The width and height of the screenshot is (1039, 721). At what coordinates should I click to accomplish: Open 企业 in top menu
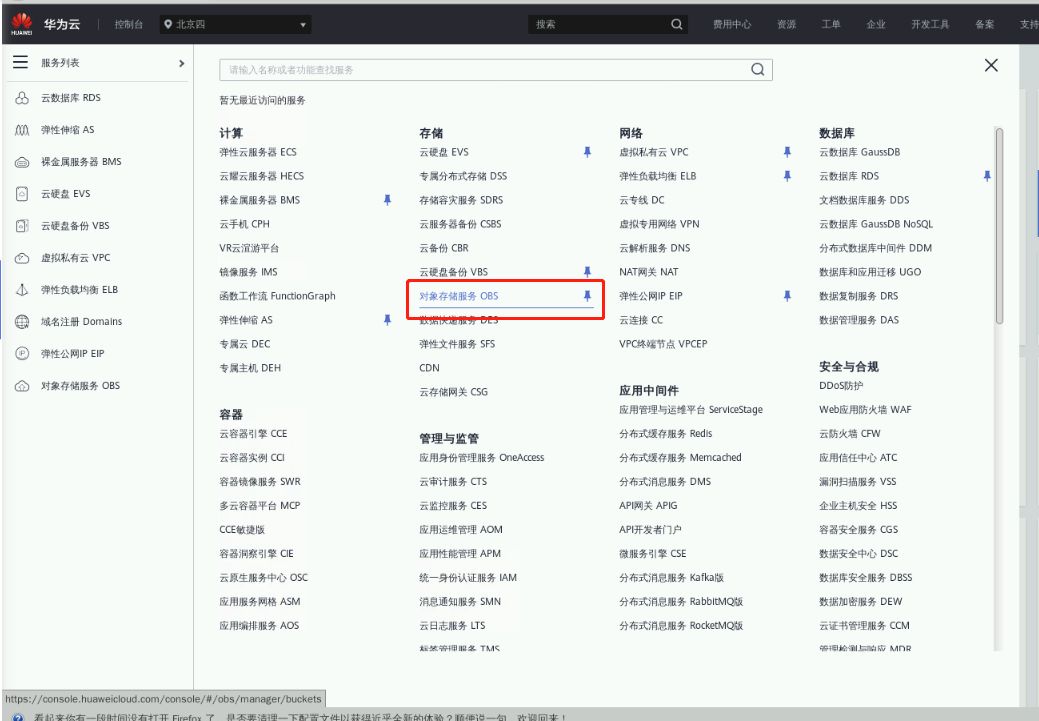(x=876, y=24)
